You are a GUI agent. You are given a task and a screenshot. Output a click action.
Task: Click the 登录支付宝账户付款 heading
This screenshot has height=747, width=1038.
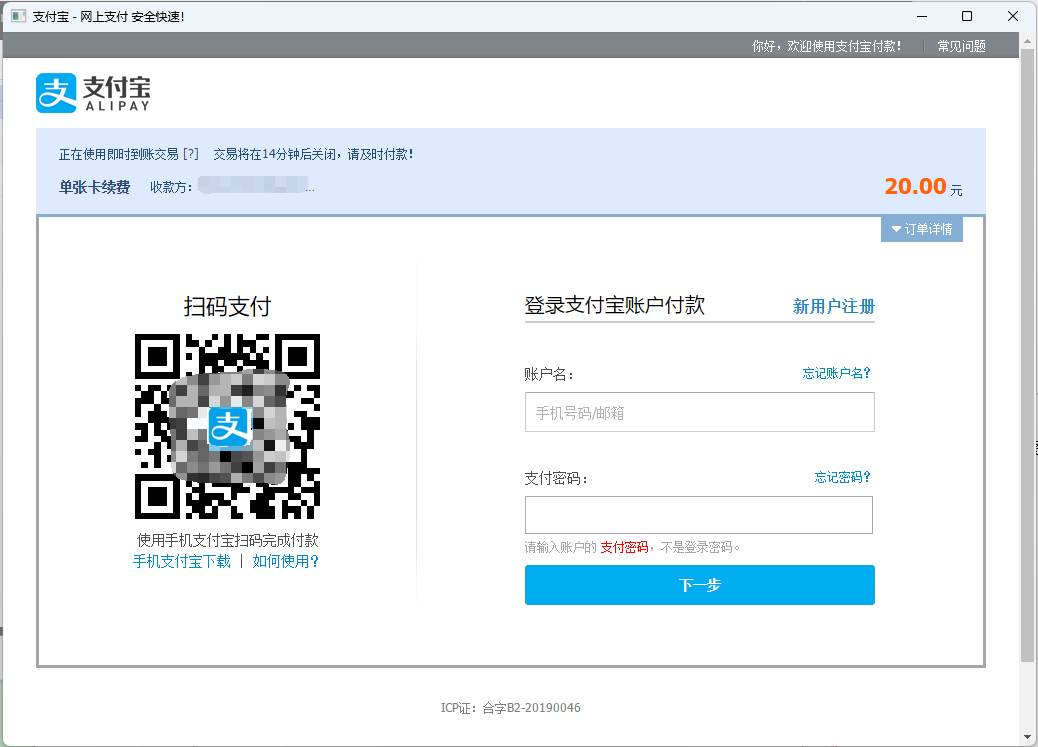point(614,305)
